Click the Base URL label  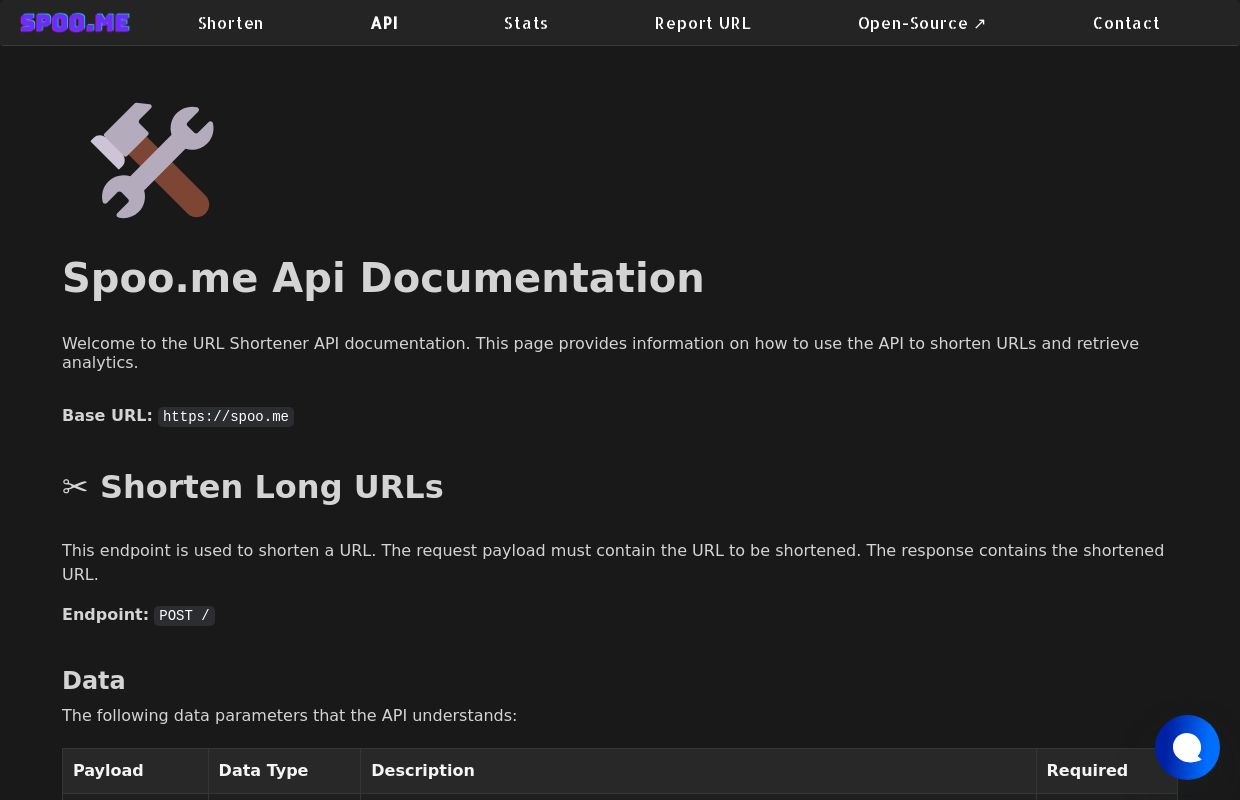pyautogui.click(x=107, y=415)
